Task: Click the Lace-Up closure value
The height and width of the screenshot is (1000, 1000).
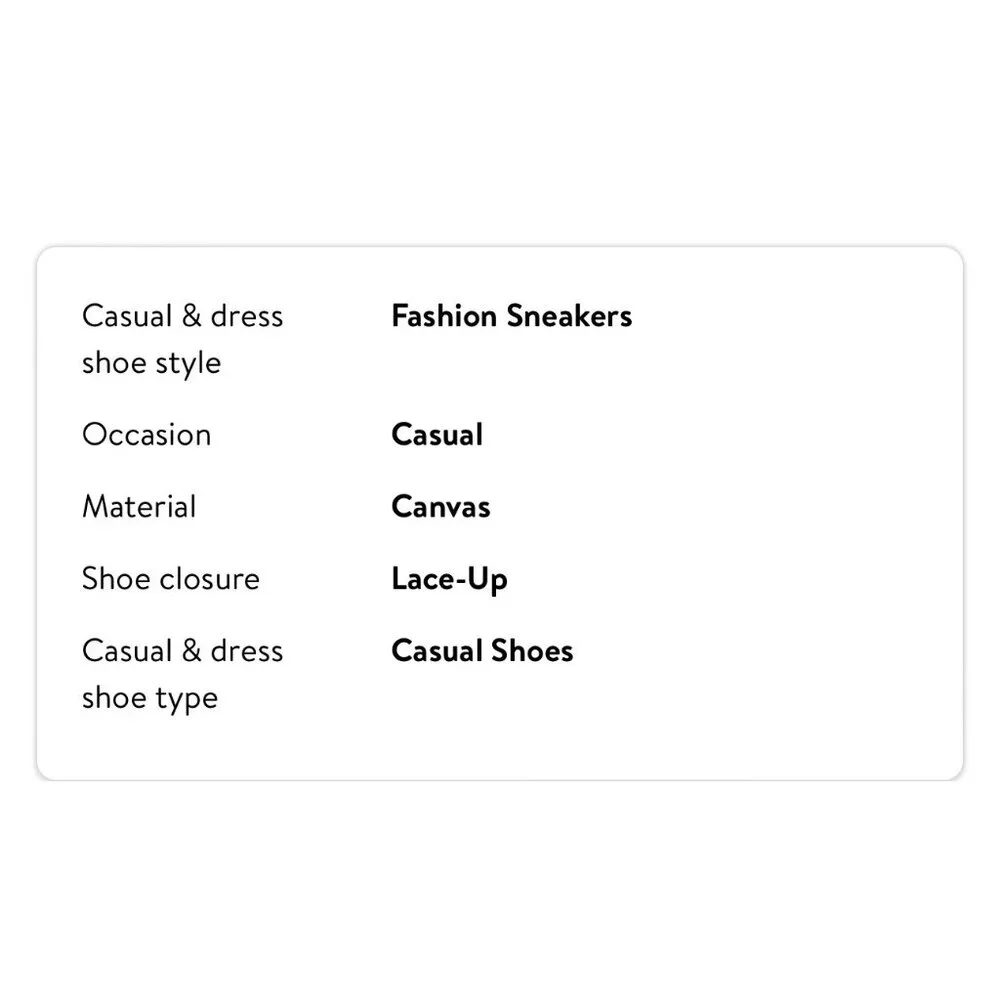Action: [x=450, y=580]
